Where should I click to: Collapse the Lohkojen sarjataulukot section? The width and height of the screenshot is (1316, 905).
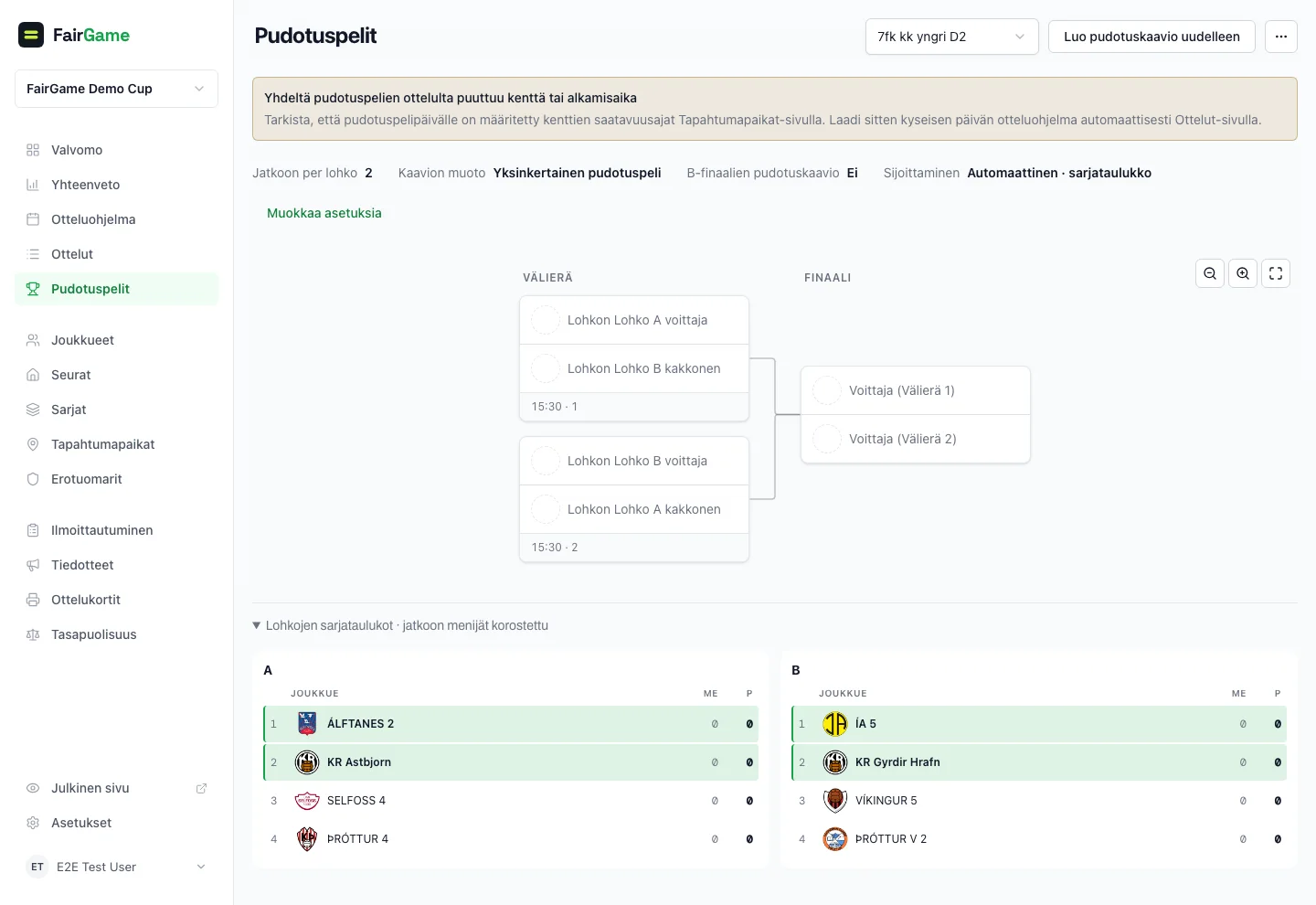(400, 625)
